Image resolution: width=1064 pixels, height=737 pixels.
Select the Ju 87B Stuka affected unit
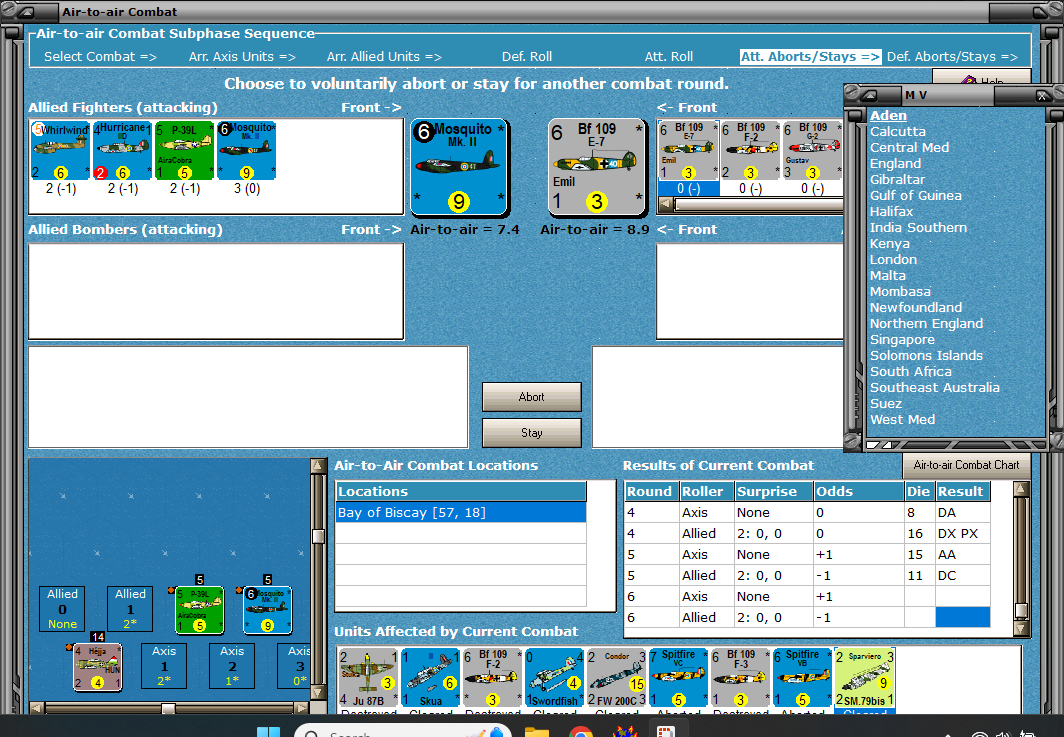[x=368, y=677]
